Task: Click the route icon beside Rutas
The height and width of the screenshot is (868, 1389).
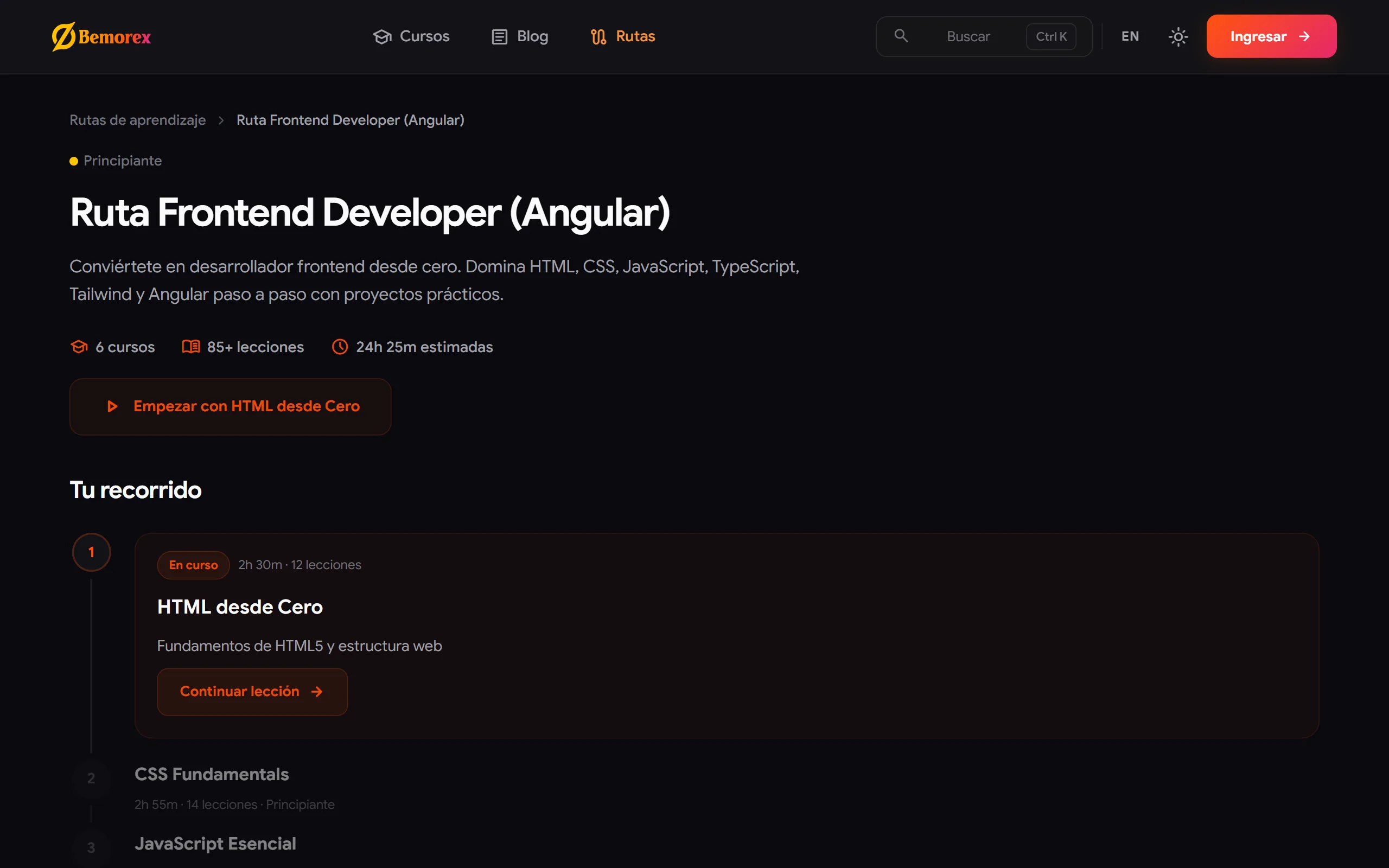Action: click(x=598, y=37)
